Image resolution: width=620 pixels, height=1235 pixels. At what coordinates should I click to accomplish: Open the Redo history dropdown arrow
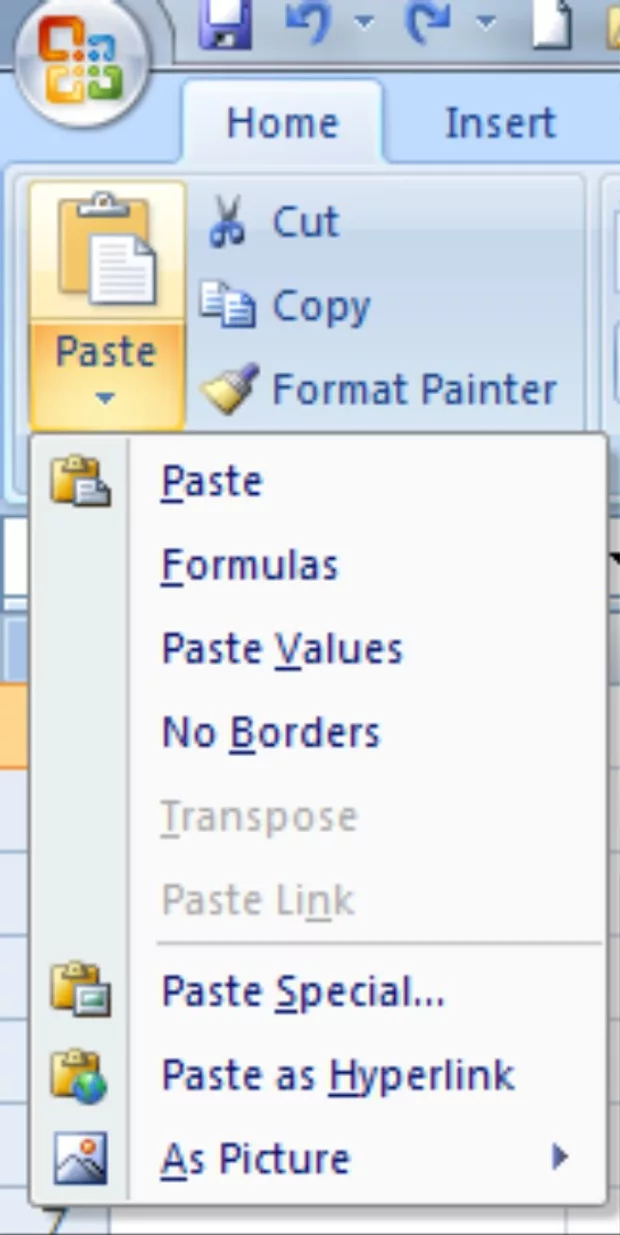(x=486, y=22)
